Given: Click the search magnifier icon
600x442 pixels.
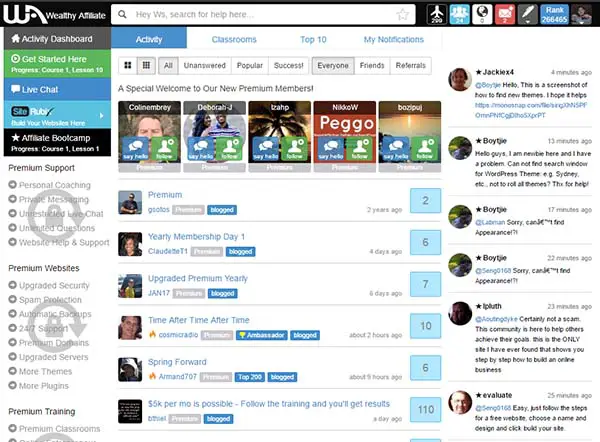Looking at the screenshot, I should click(122, 15).
